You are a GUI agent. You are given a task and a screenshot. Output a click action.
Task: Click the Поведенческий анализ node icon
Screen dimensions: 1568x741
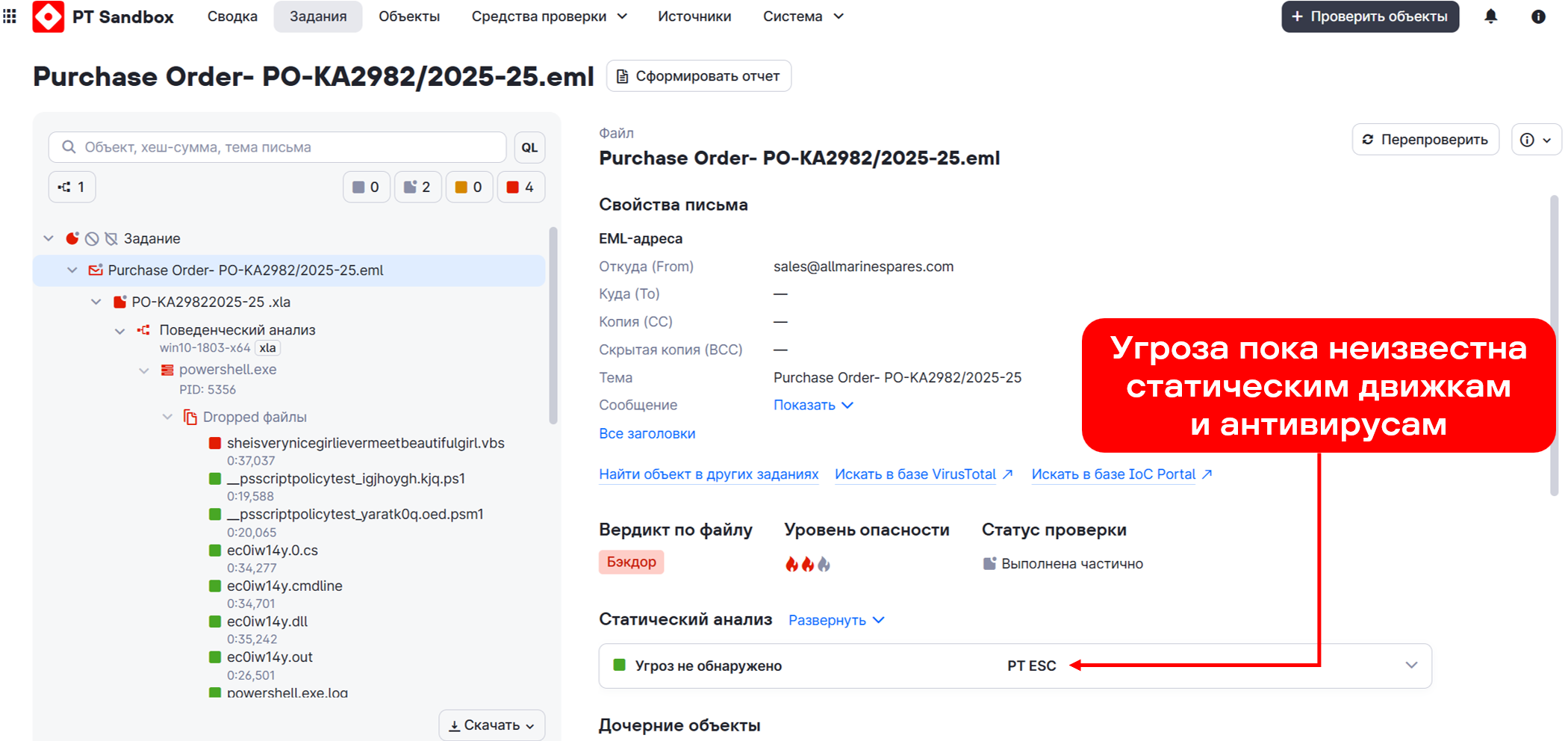click(x=143, y=329)
